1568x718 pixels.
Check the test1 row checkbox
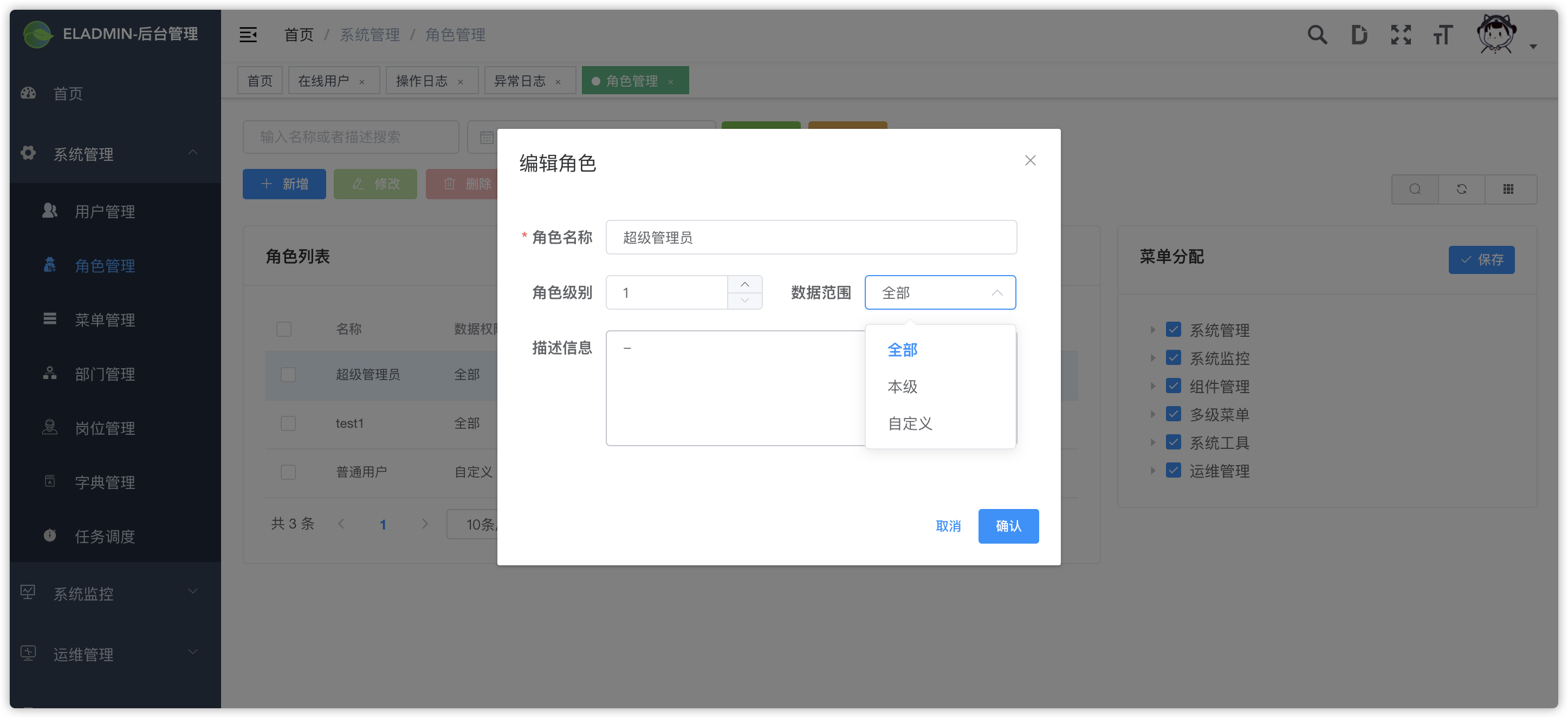(x=288, y=423)
